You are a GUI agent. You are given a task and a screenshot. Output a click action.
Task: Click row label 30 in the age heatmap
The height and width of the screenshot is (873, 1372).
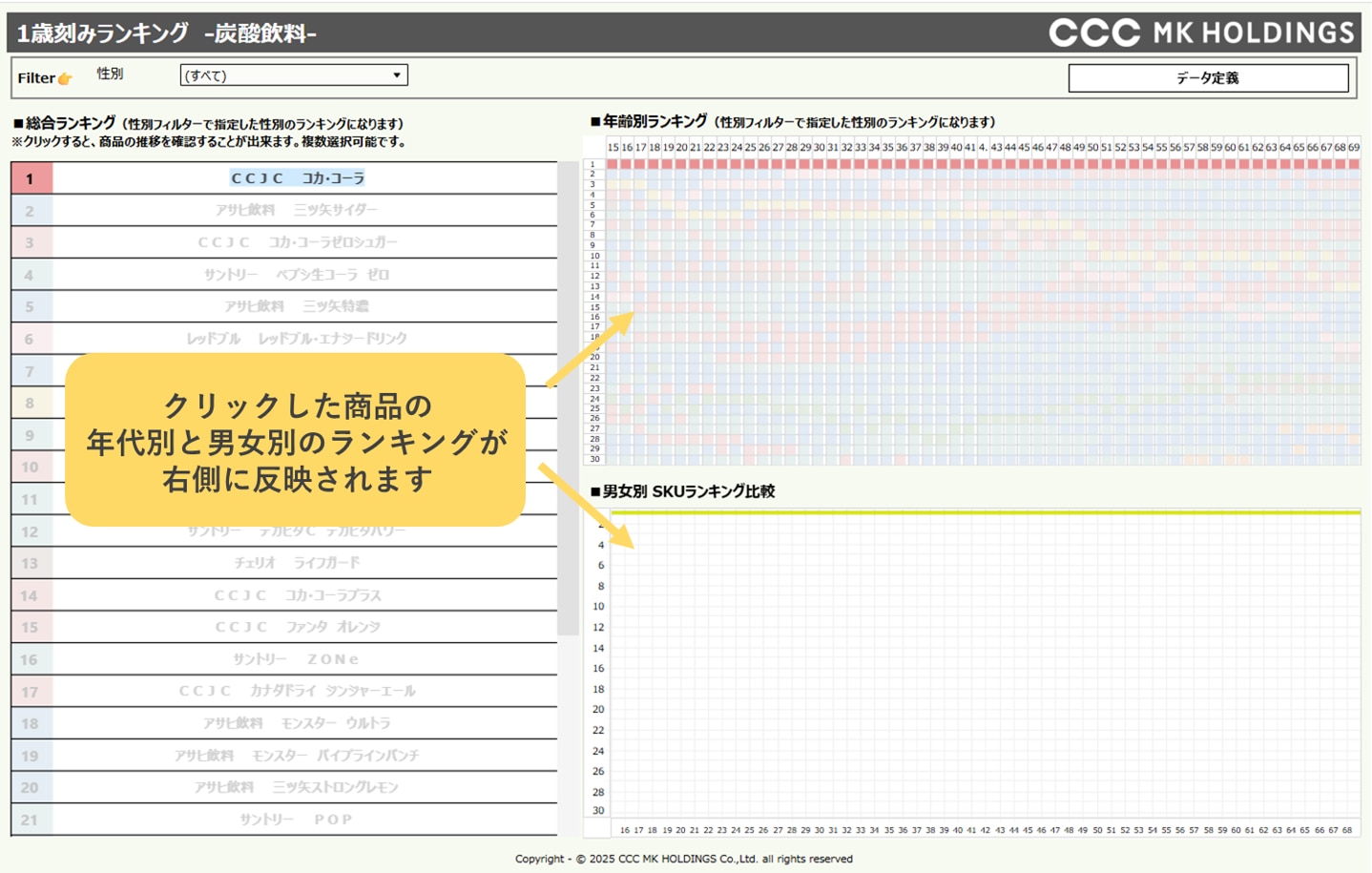point(594,459)
